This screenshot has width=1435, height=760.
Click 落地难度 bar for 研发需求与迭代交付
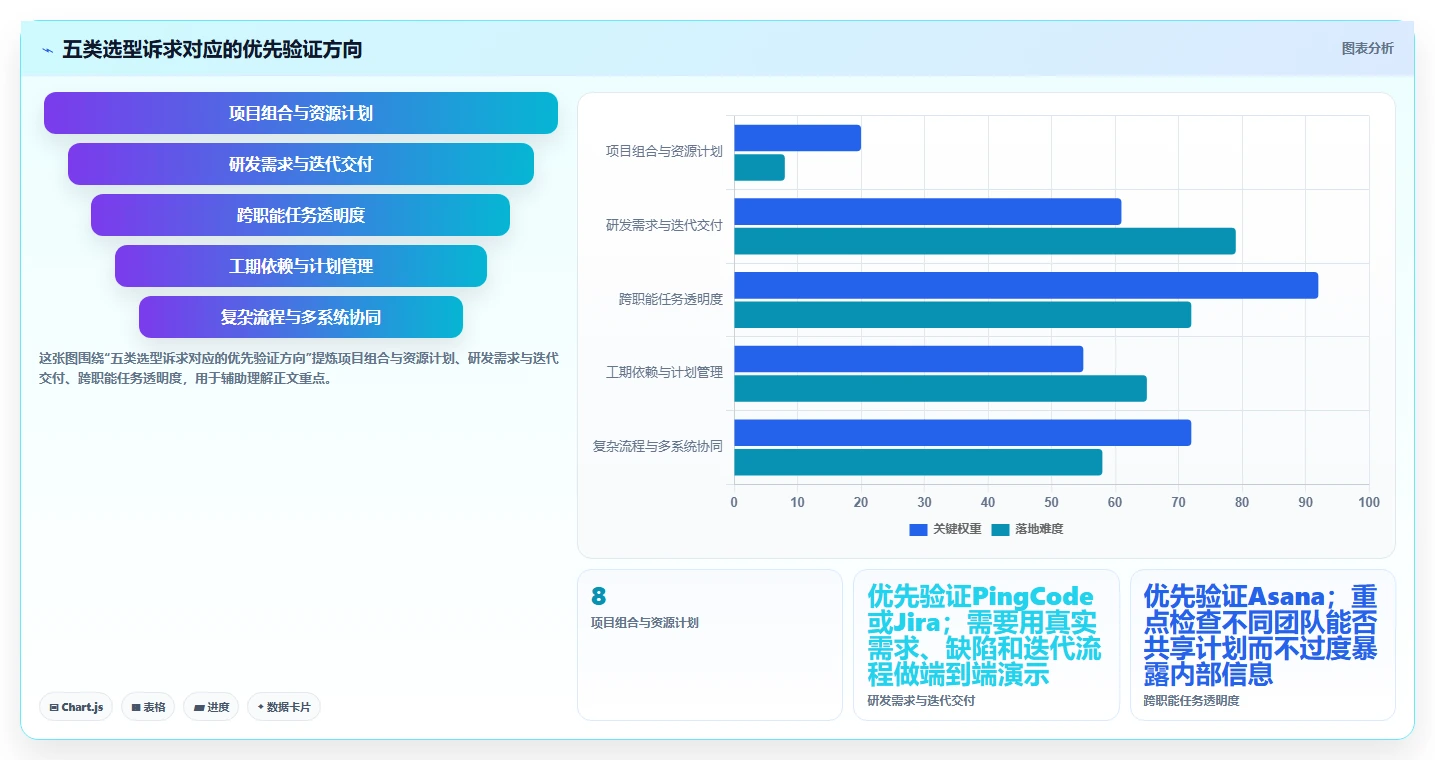point(985,241)
